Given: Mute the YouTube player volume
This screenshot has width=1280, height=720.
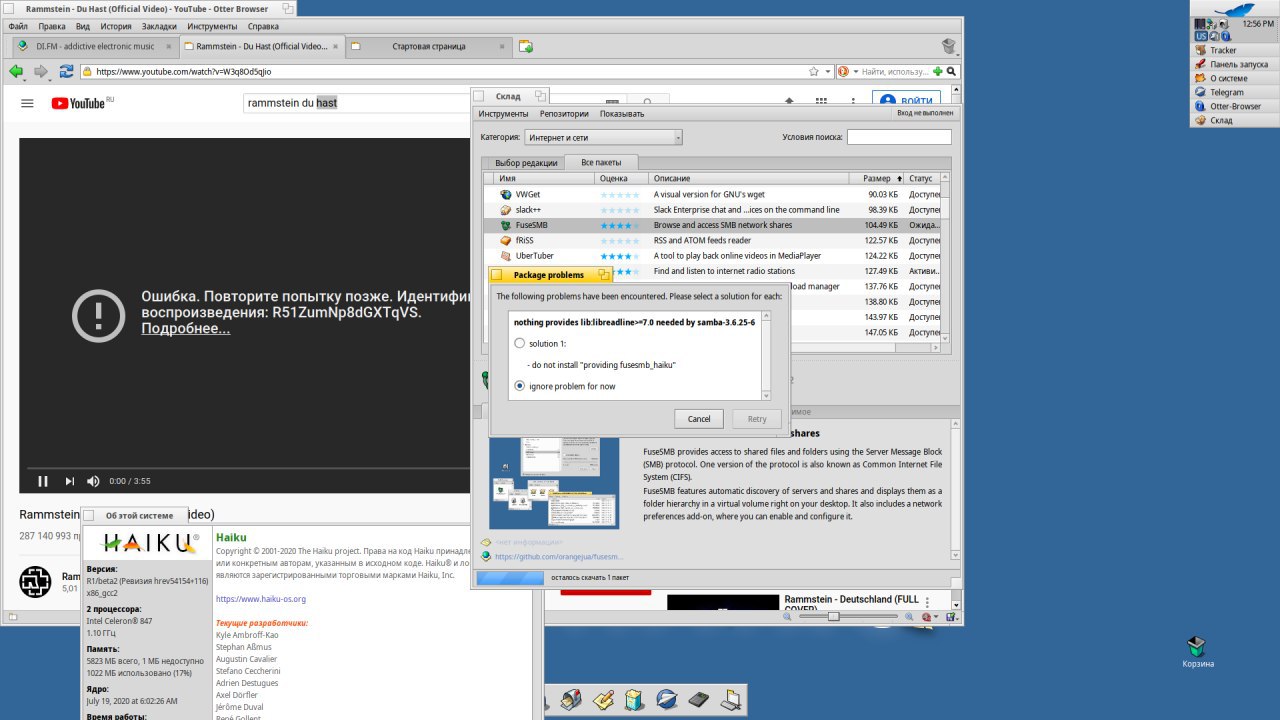Looking at the screenshot, I should (x=93, y=481).
